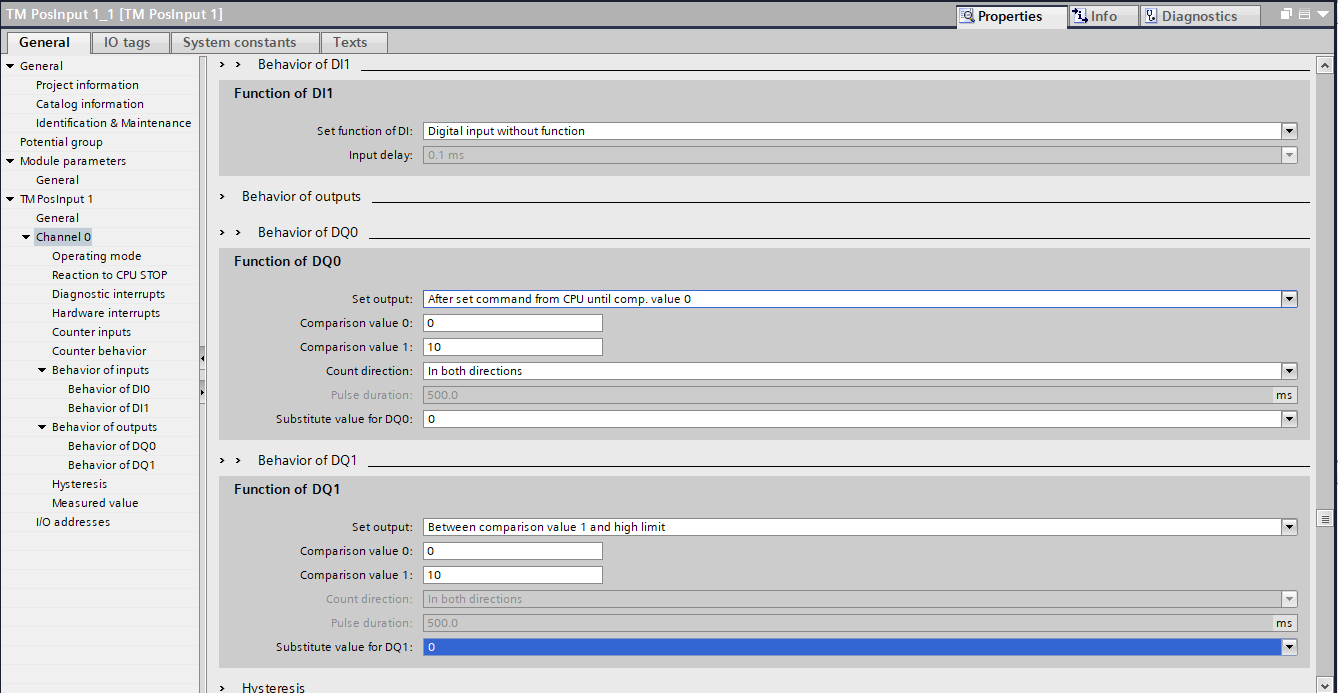Select Hardware interrupts tree item
Viewport: 1338px width, 693px height.
coord(106,313)
